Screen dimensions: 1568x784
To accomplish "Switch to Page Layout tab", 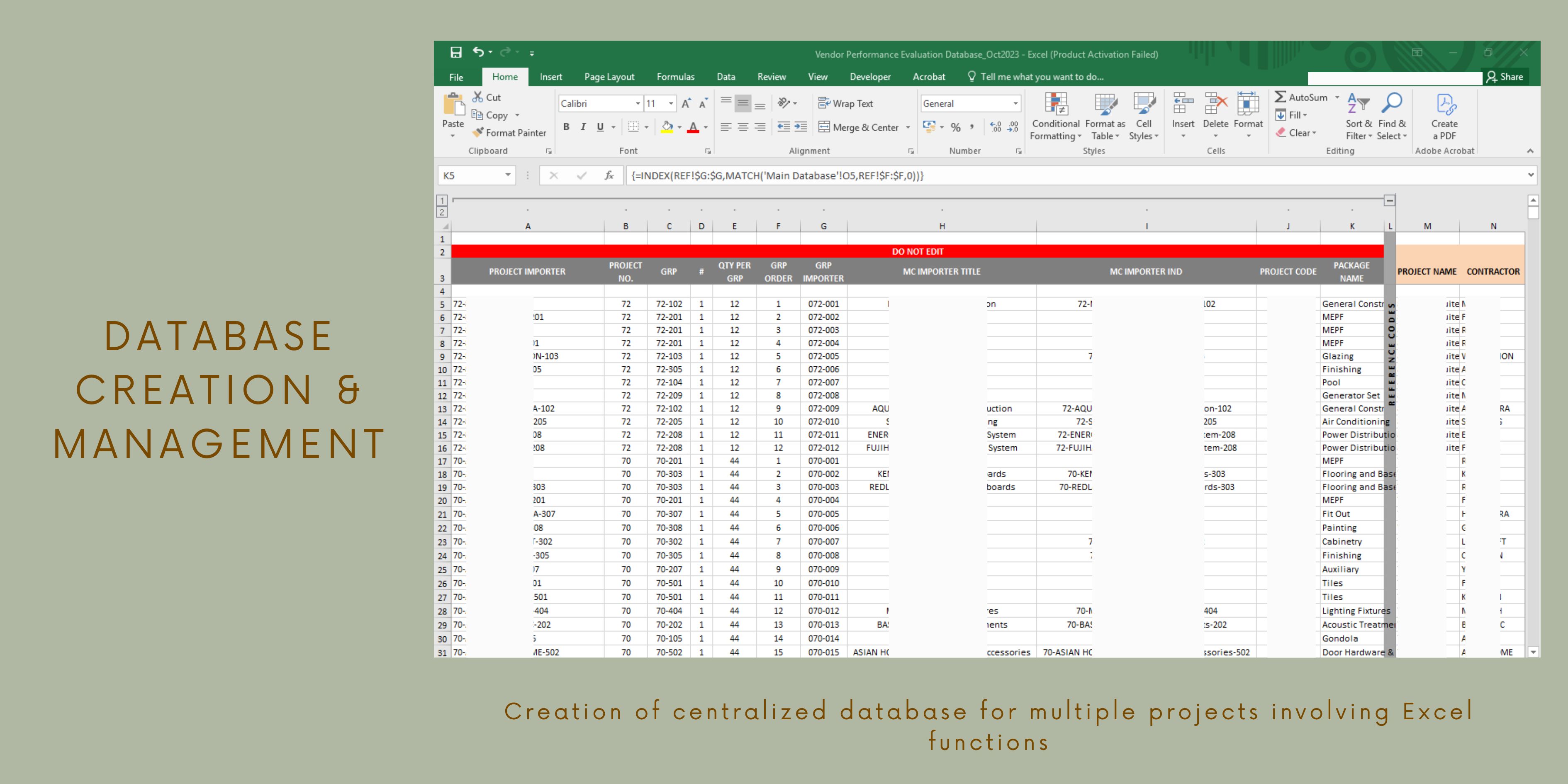I will (x=609, y=77).
